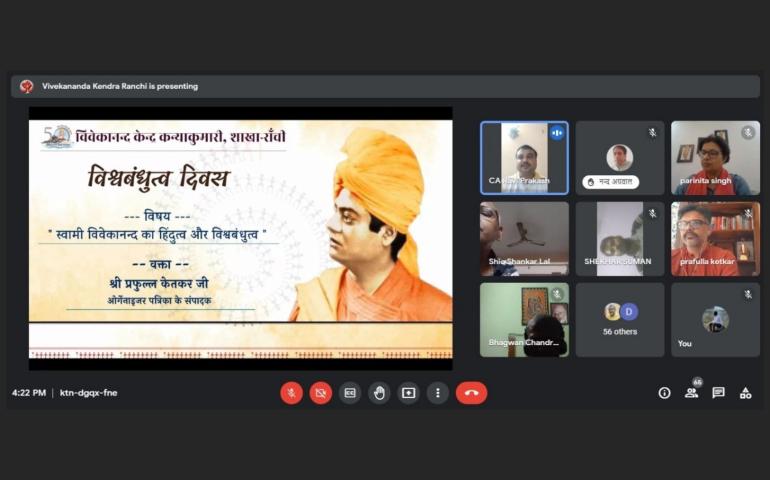Viewport: 770px width, 480px height.
Task: Unmute the microphone button
Action: (x=291, y=393)
